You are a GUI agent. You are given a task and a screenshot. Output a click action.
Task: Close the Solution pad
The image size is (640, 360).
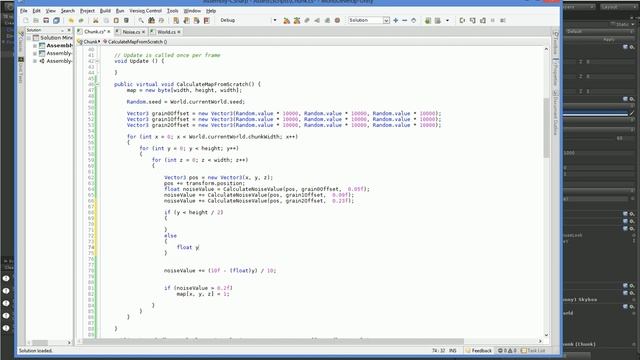coord(69,30)
